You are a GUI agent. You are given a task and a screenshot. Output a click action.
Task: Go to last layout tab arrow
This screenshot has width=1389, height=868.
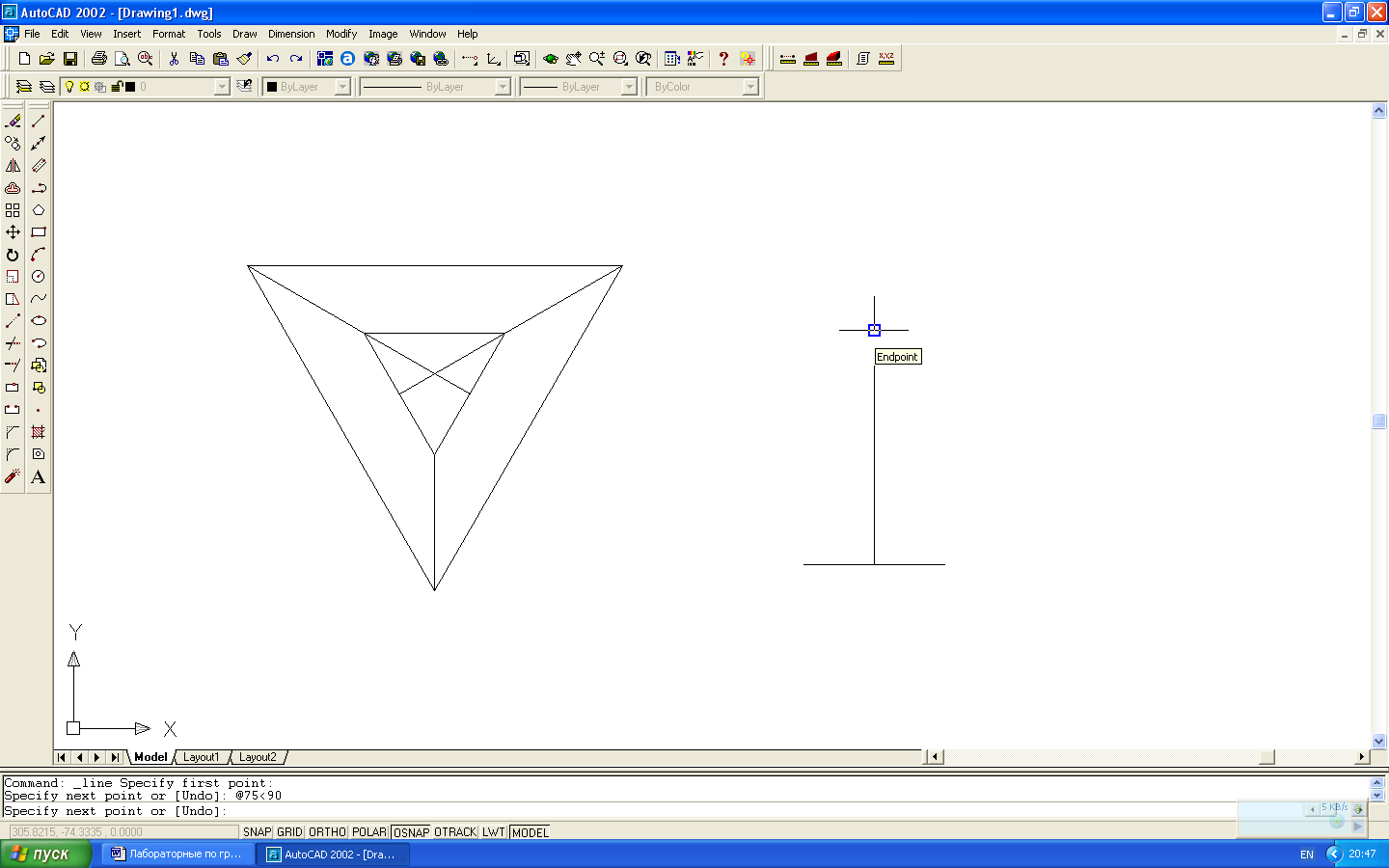pyautogui.click(x=115, y=757)
